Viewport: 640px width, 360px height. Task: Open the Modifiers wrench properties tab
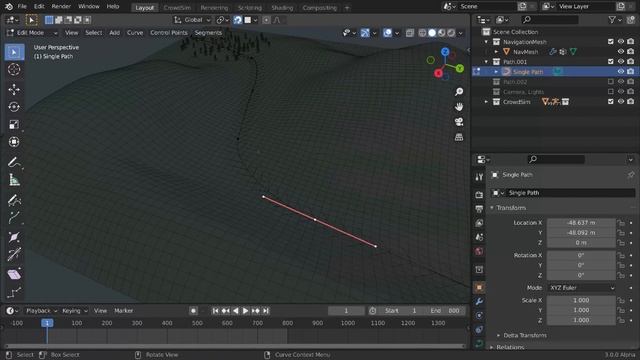pyautogui.click(x=479, y=302)
